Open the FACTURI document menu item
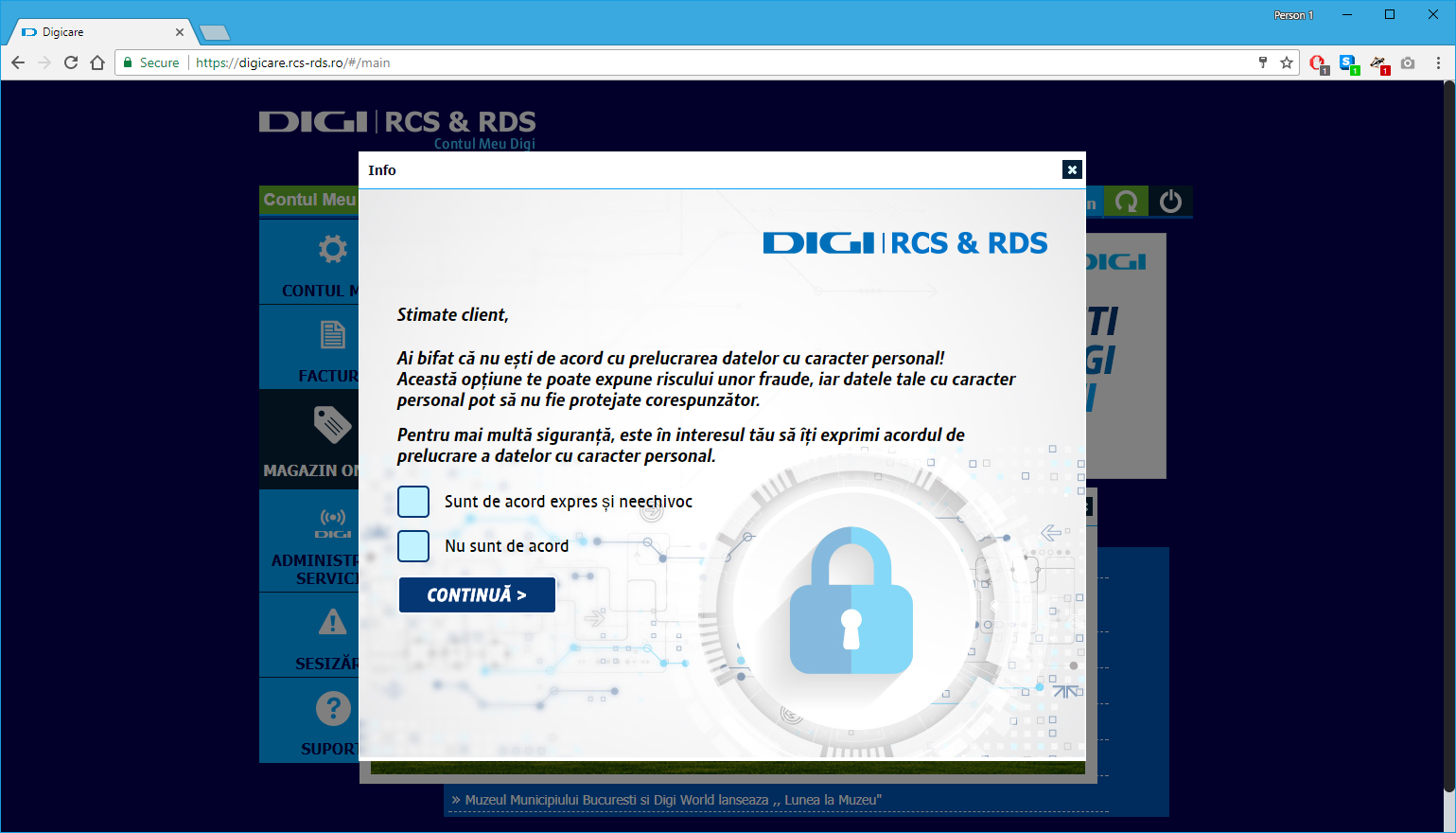Screen dimensions: 1456x833 (x=309, y=347)
